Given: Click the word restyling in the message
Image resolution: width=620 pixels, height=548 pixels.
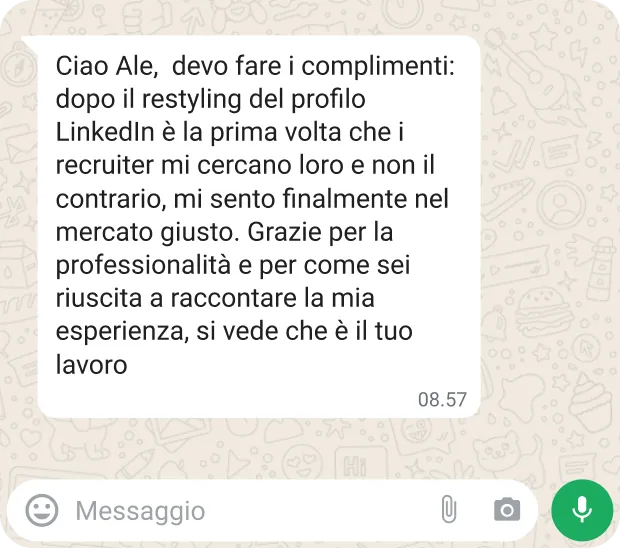Looking at the screenshot, I should (x=191, y=100).
